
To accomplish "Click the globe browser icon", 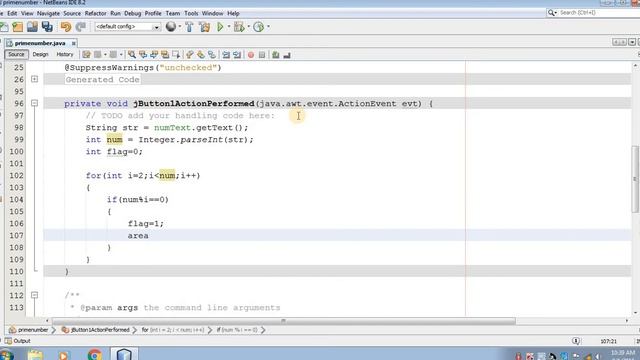I will tap(171, 27).
